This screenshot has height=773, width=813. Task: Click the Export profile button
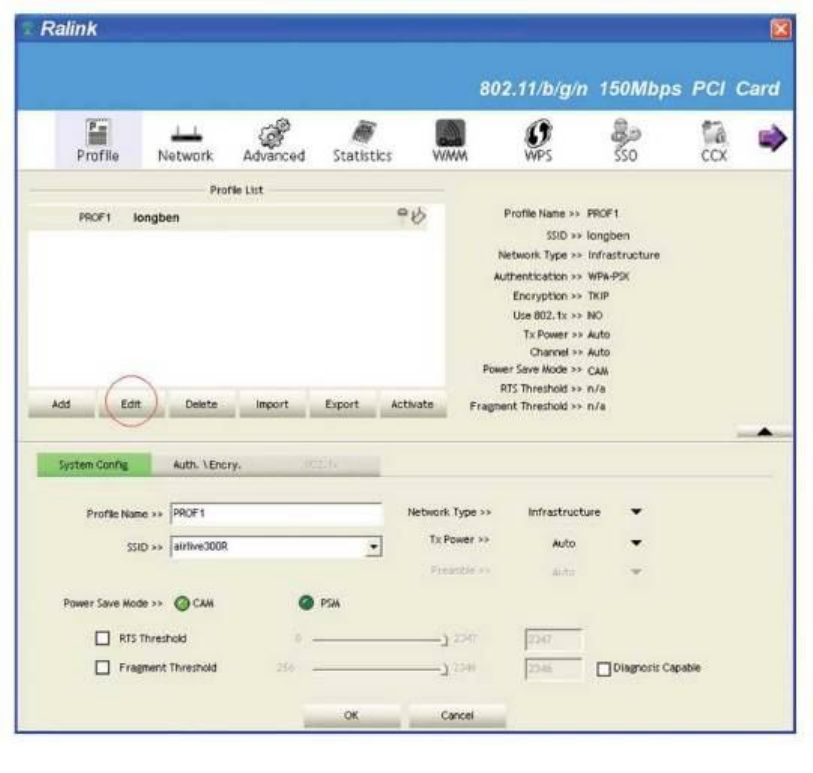[x=342, y=404]
